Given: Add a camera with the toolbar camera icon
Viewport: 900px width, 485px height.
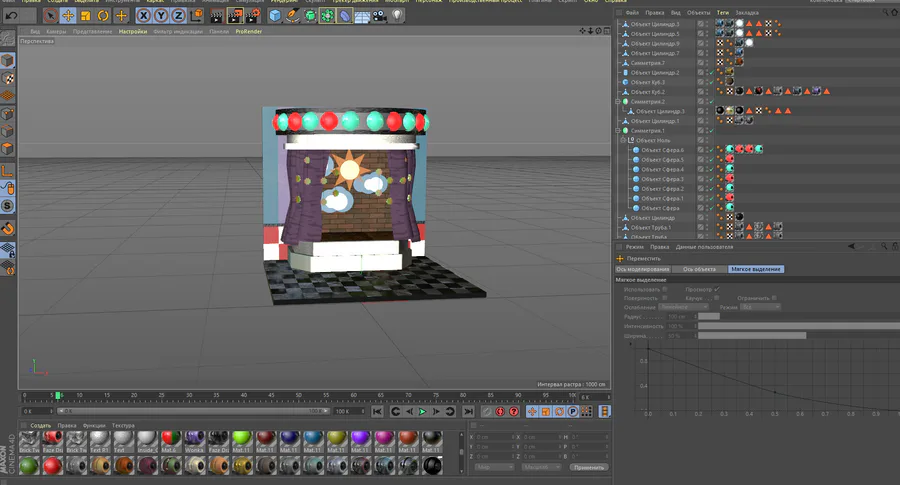Looking at the screenshot, I should coord(379,15).
